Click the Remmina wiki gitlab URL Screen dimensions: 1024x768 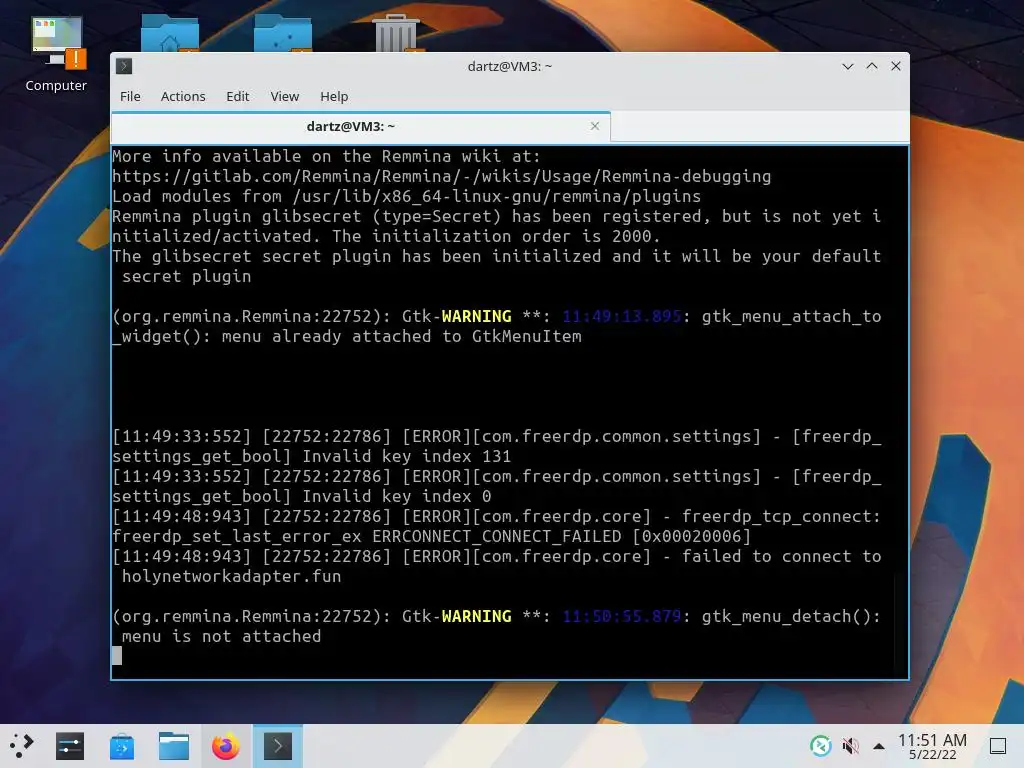tap(441, 176)
